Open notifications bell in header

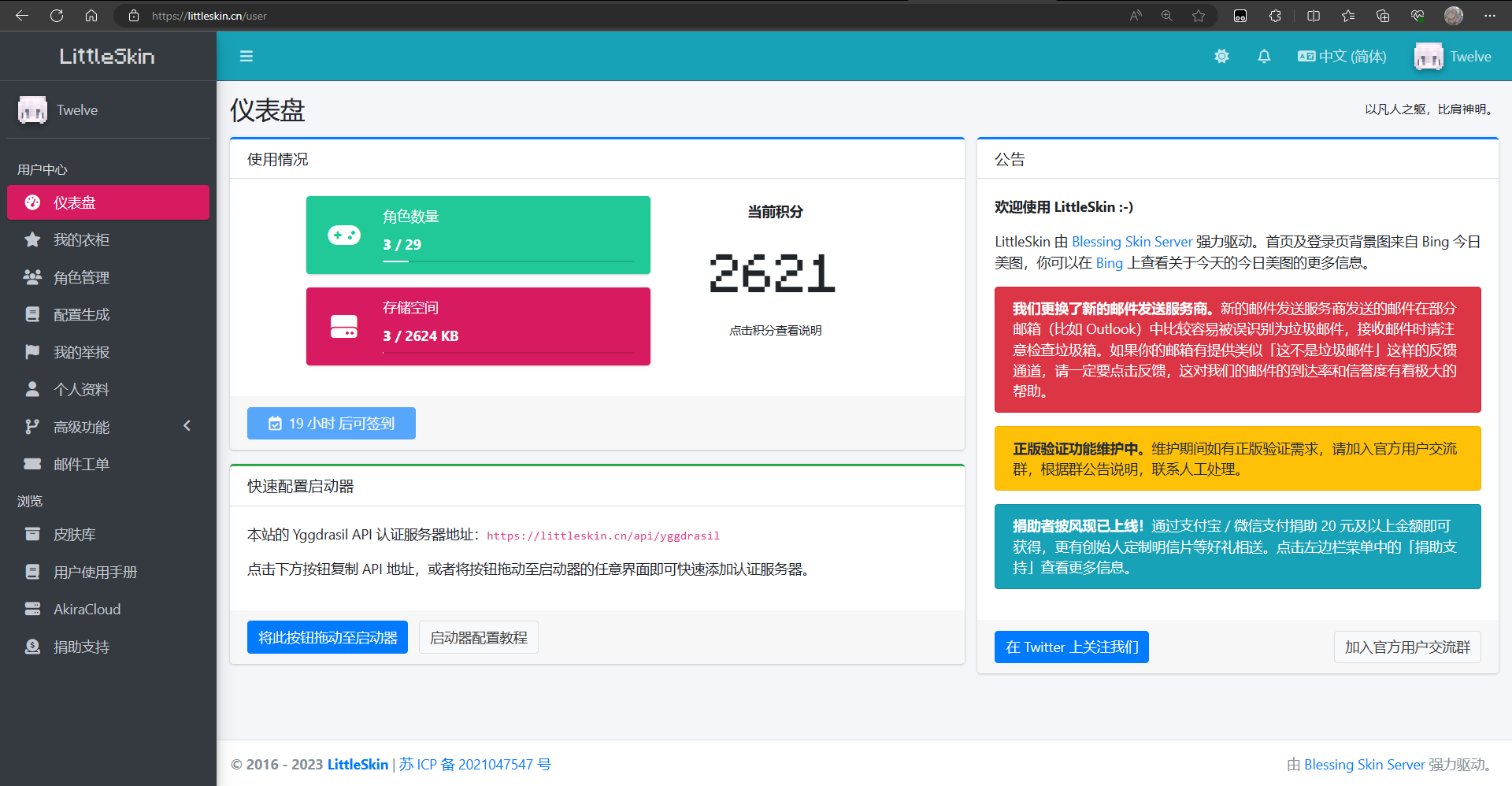click(1264, 56)
